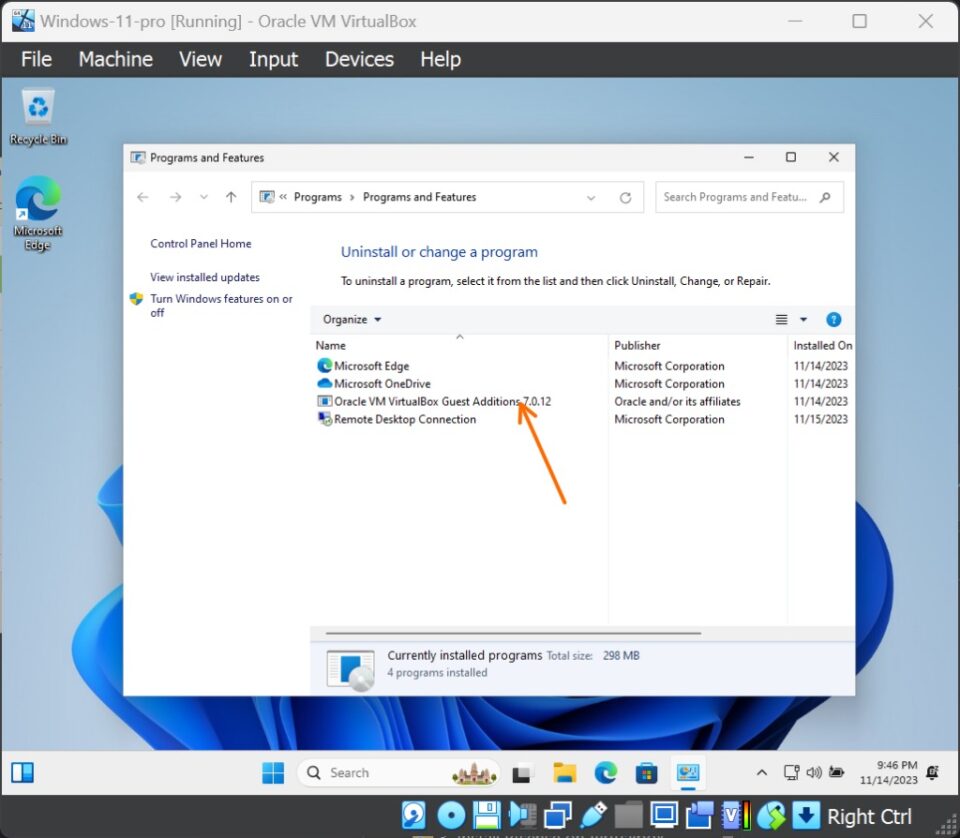Click the View installed updates link

pos(205,277)
